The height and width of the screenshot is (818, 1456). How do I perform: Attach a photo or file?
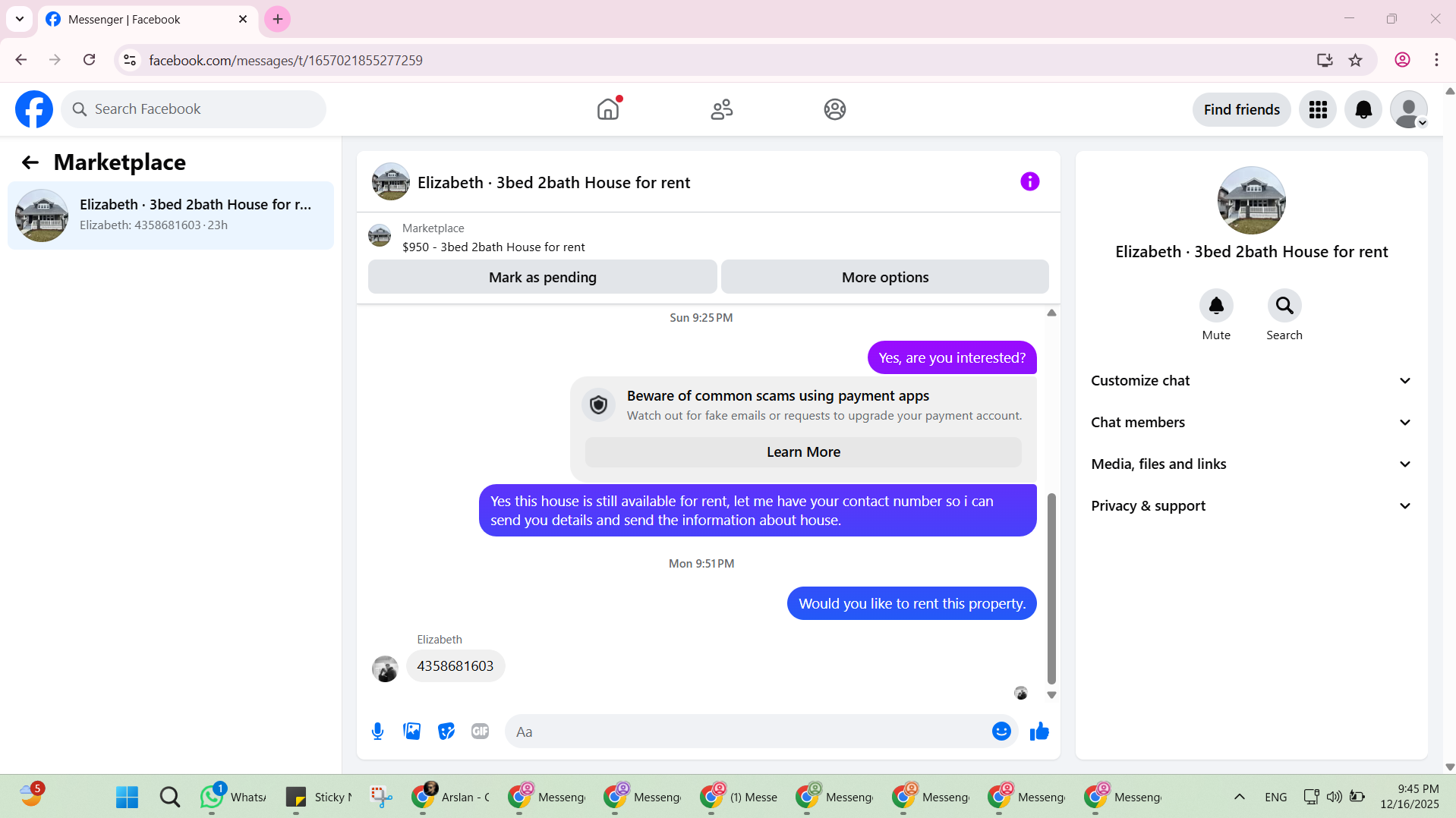pos(412,731)
